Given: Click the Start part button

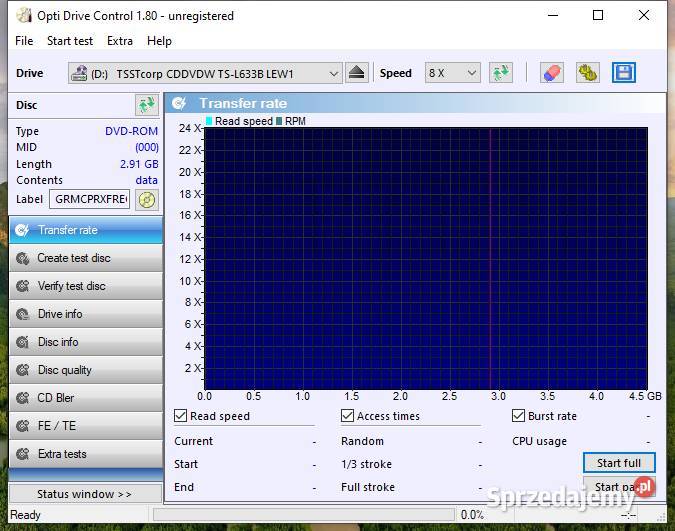Looking at the screenshot, I should [x=619, y=487].
